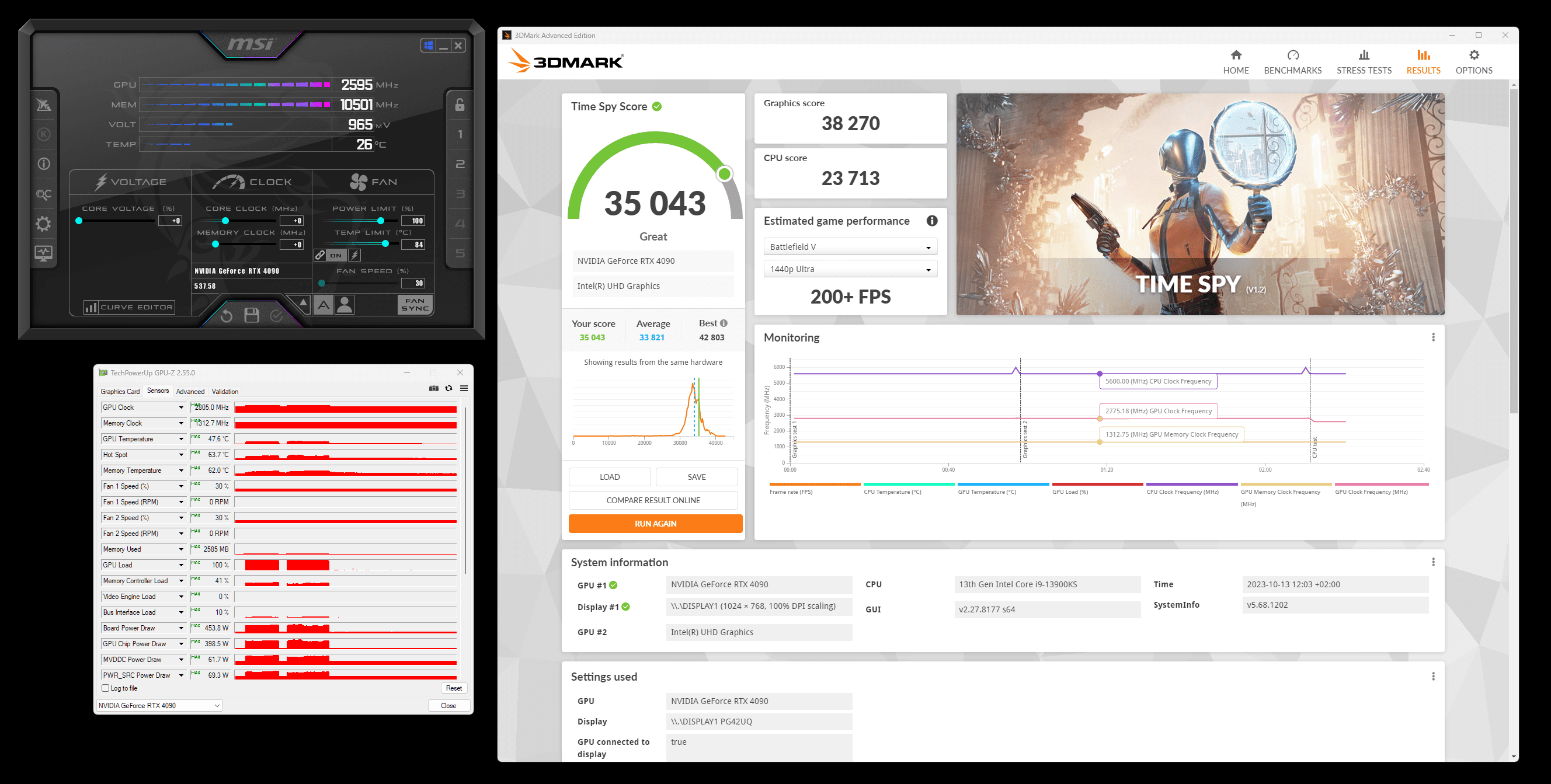Toggle apply at Windows startup icon
1551x784 pixels.
[428, 45]
